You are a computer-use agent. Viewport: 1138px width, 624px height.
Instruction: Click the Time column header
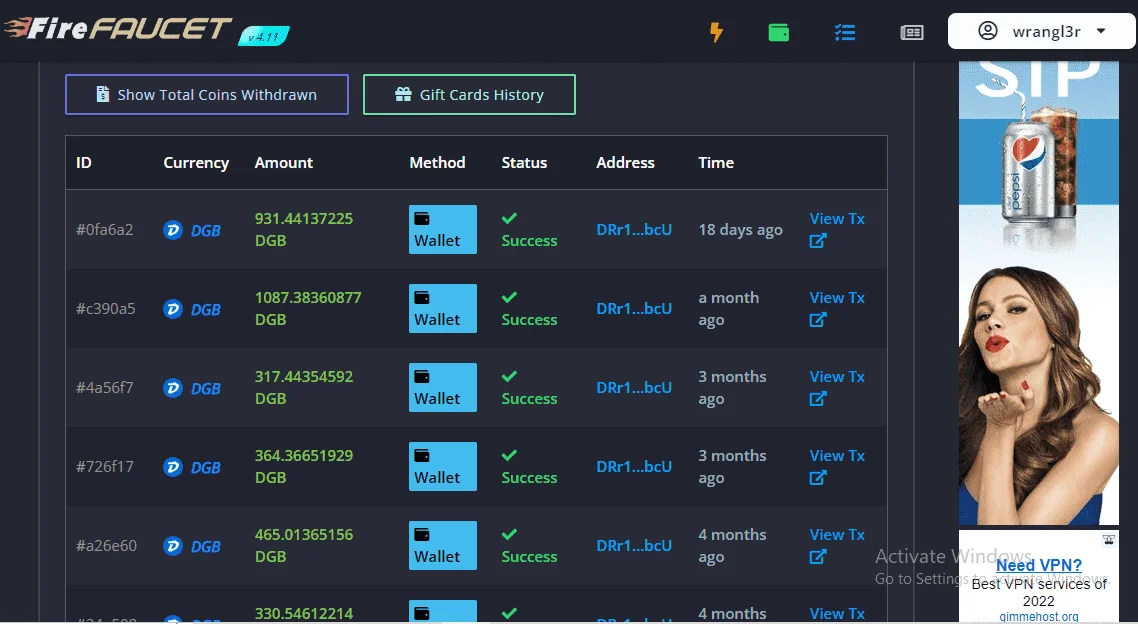tap(716, 163)
